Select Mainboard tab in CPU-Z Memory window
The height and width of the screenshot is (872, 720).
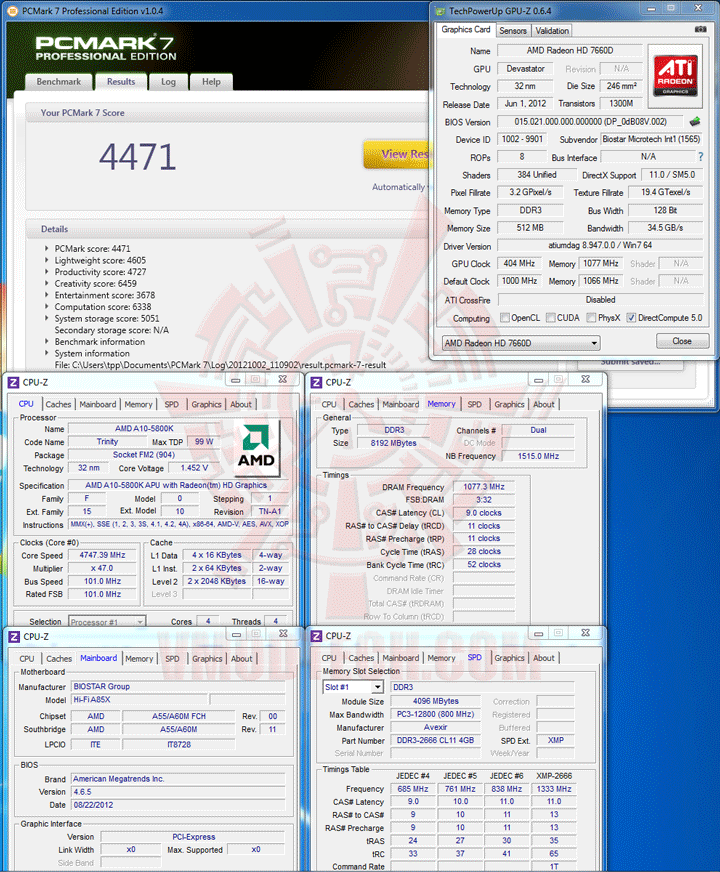(400, 404)
